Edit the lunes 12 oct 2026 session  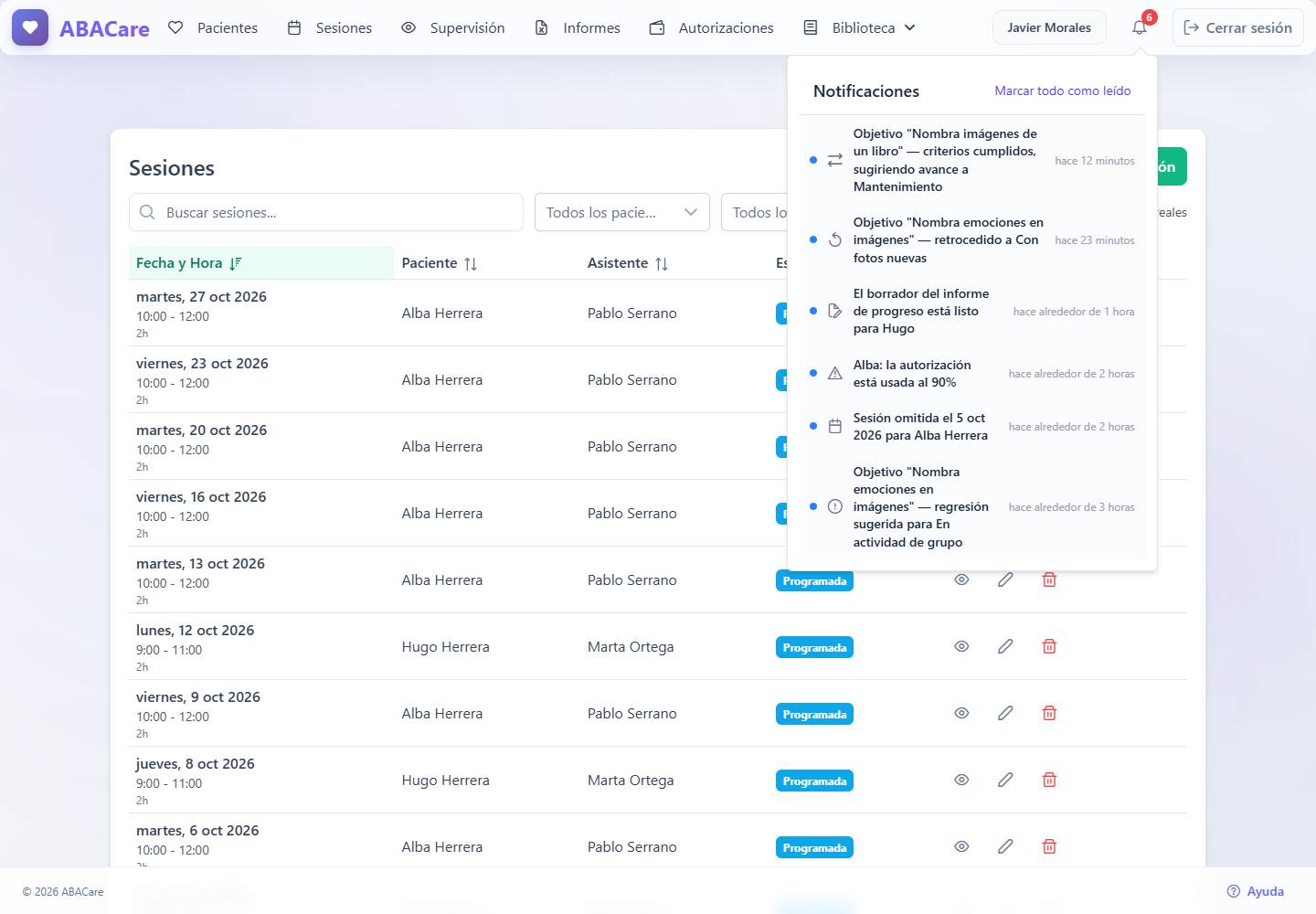1005,646
